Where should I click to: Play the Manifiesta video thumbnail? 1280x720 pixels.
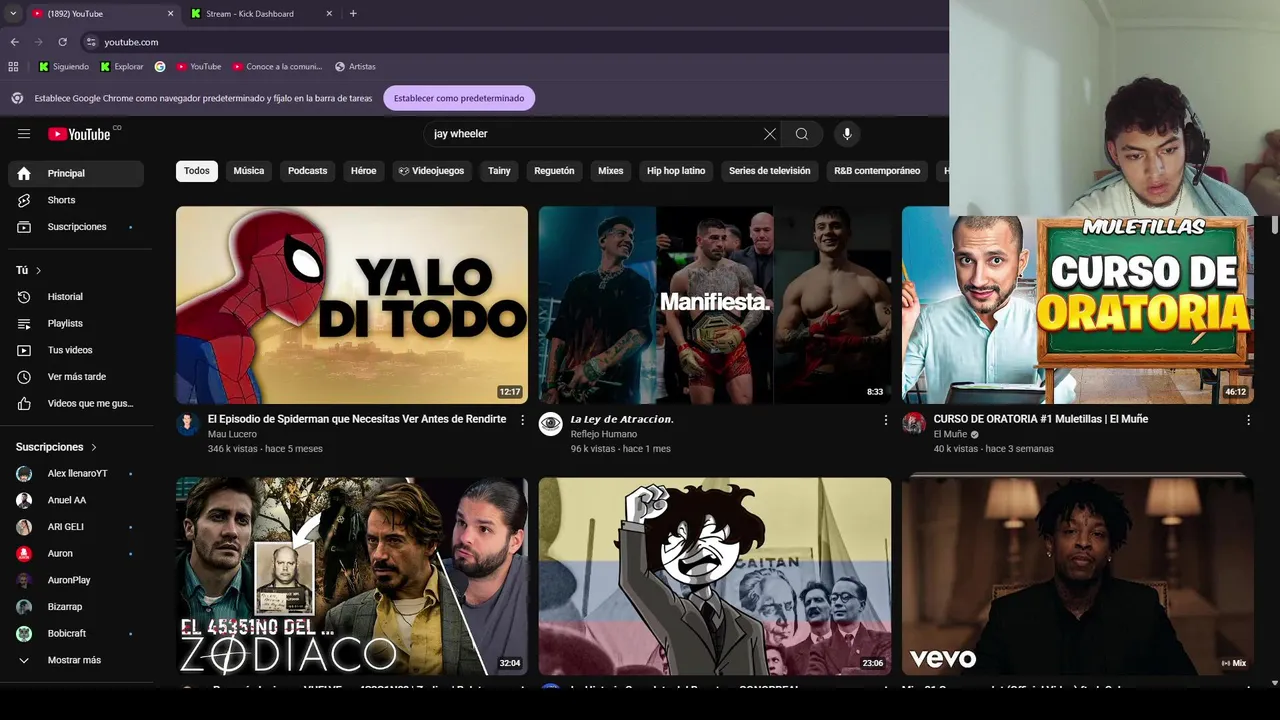click(715, 305)
